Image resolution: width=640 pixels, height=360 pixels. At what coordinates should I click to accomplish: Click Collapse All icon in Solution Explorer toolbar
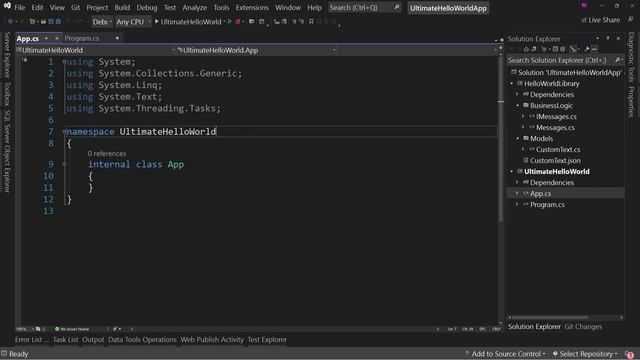pyautogui.click(x=555, y=49)
